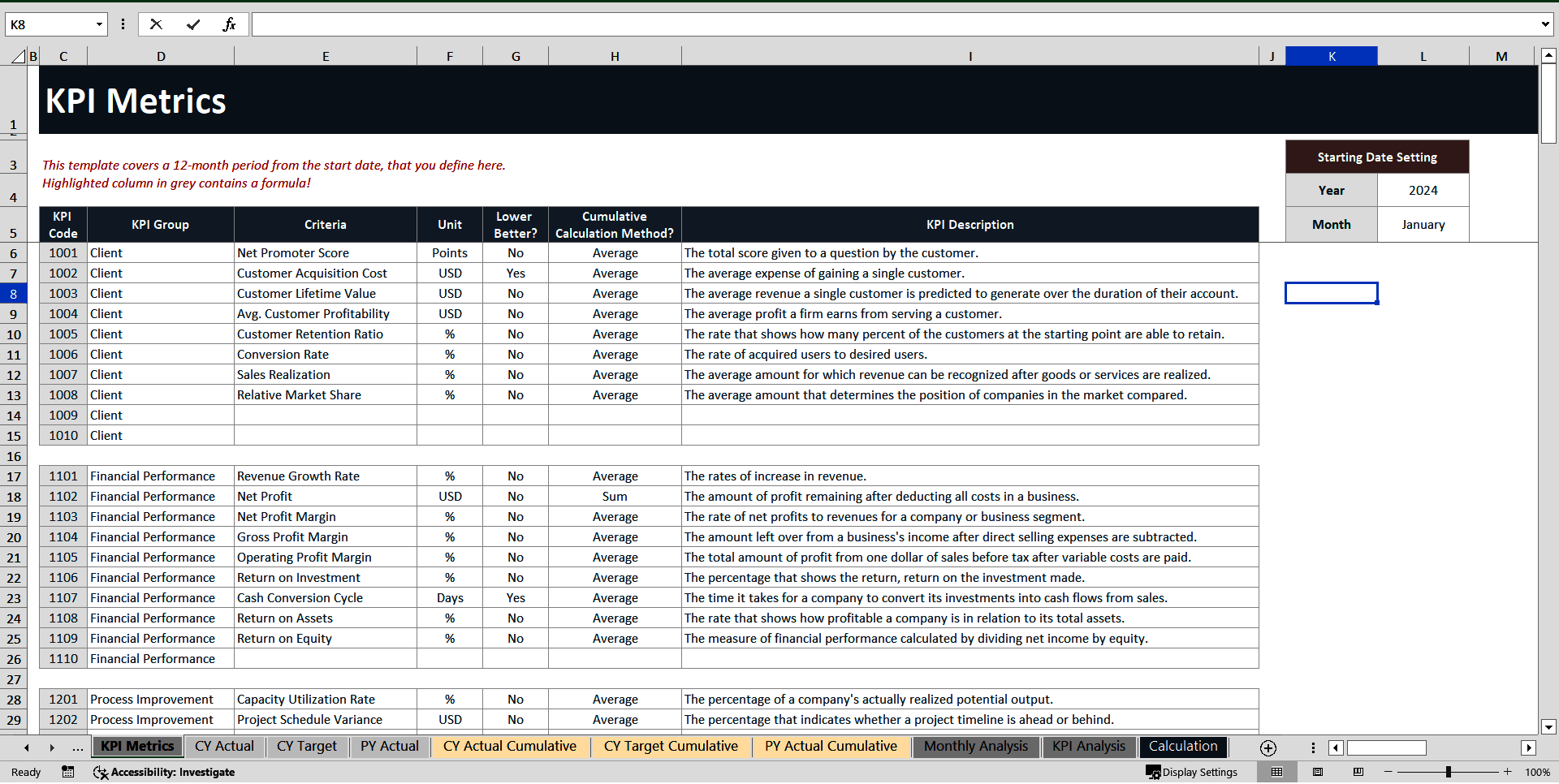Select the Capacity Utilization Rate cell
This screenshot has width=1559, height=784.
pyautogui.click(x=326, y=700)
